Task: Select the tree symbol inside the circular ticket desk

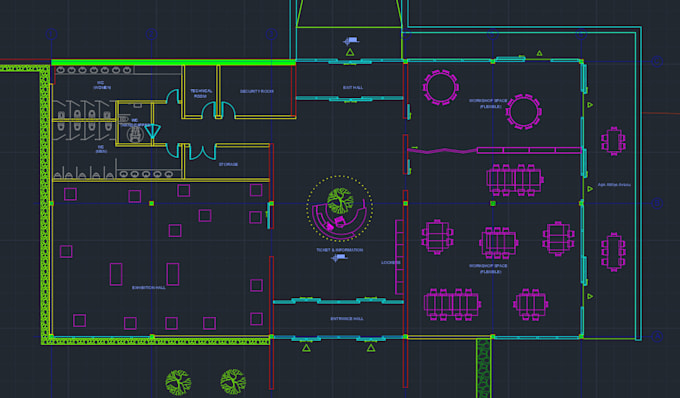Action: point(340,201)
